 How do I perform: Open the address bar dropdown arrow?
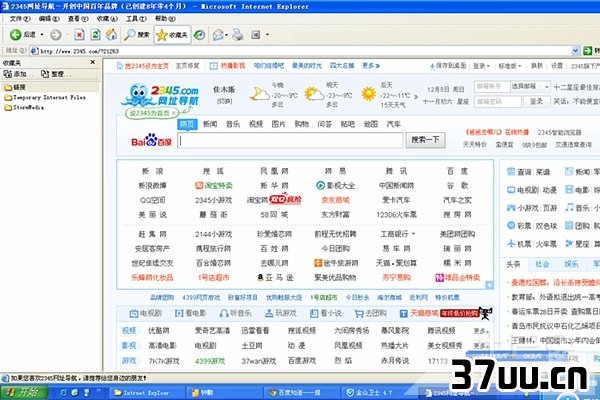pos(575,51)
